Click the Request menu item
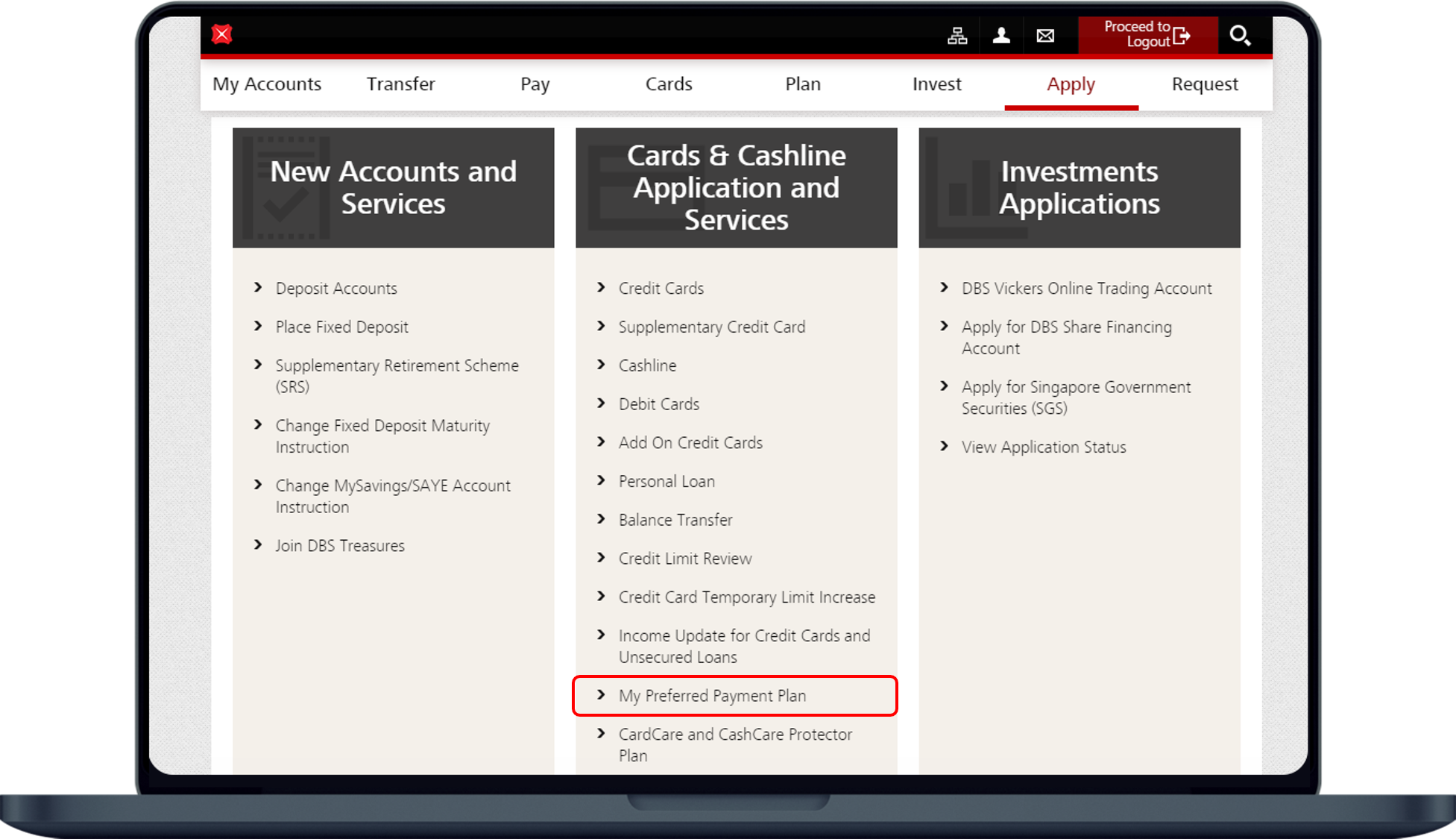This screenshot has height=839, width=1456. [x=1204, y=83]
